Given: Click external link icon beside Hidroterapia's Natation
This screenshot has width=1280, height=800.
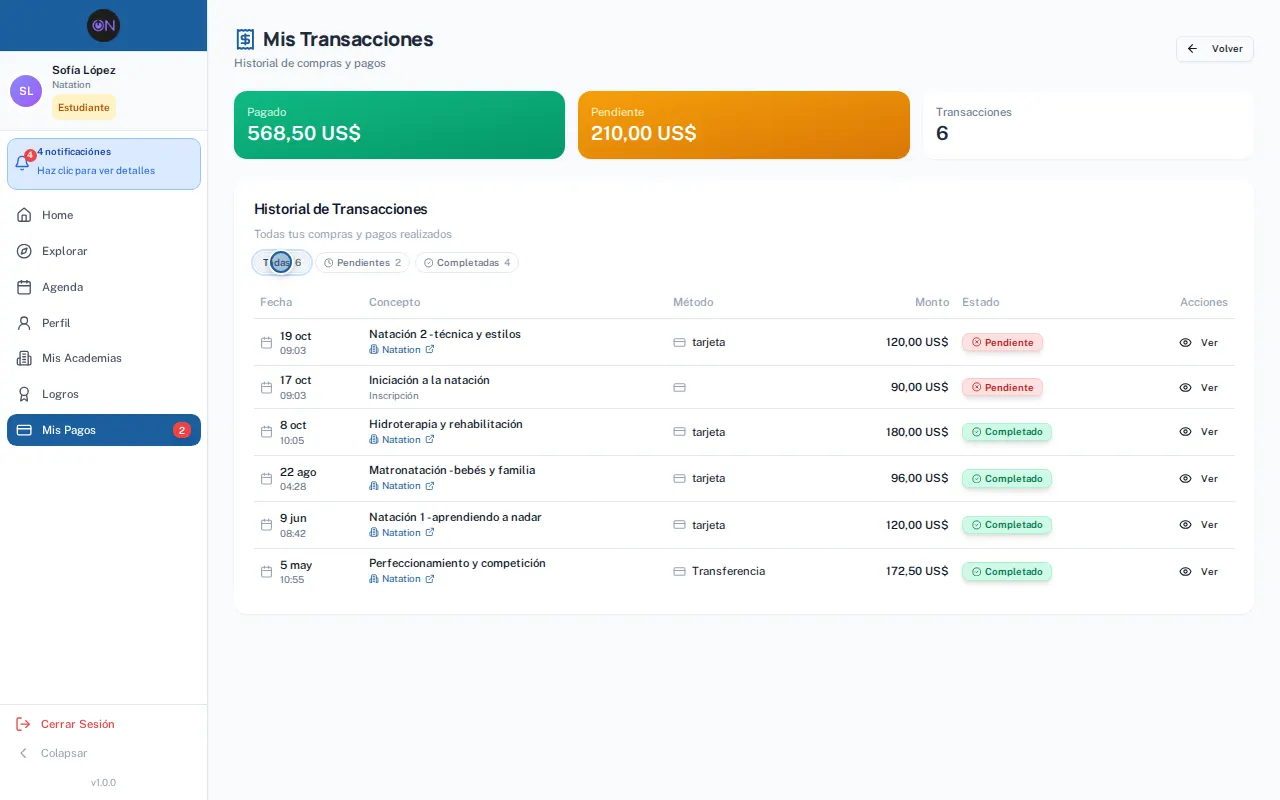Looking at the screenshot, I should pos(430,440).
